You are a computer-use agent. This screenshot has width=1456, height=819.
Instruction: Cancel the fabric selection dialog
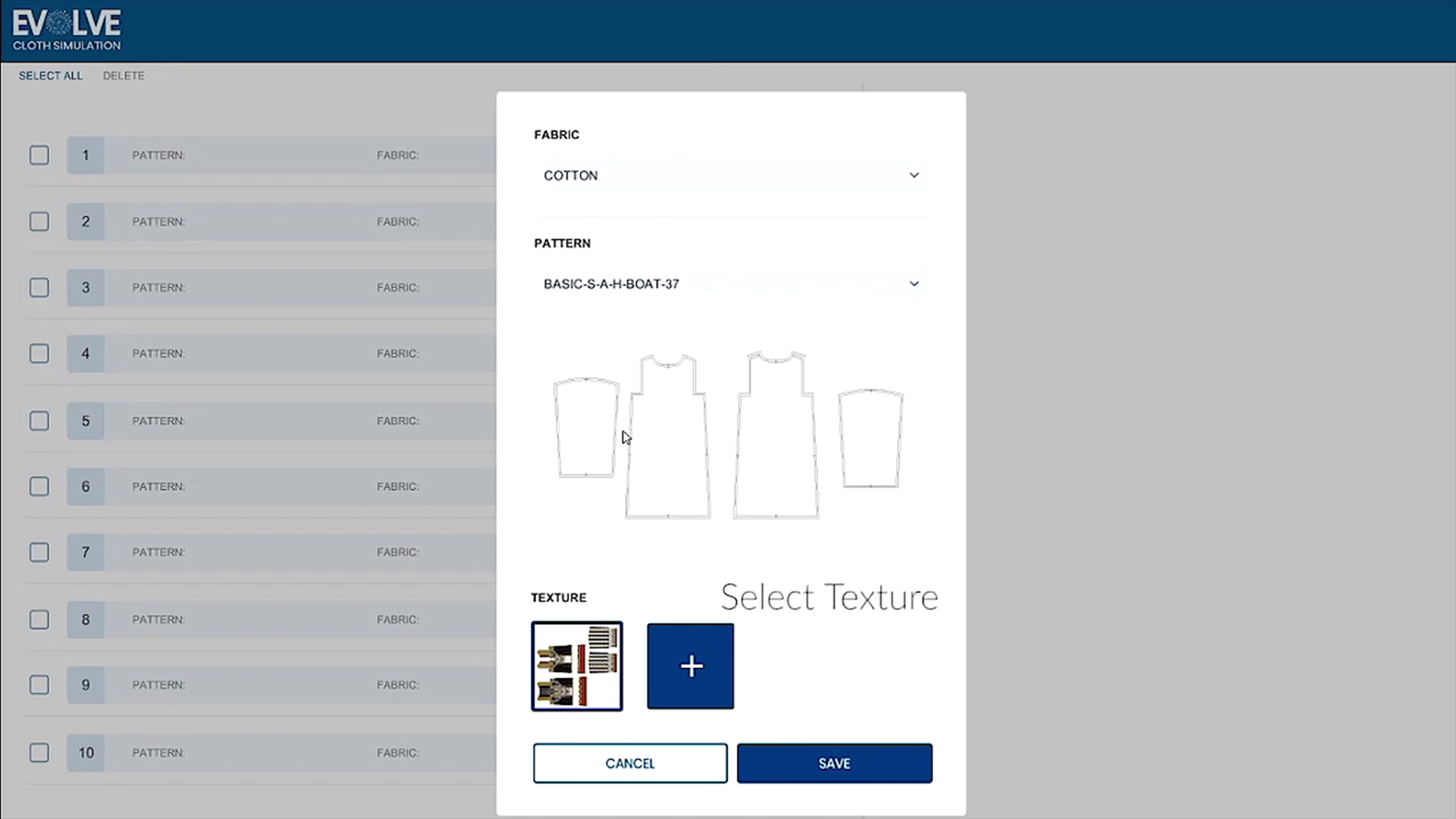[x=629, y=763]
